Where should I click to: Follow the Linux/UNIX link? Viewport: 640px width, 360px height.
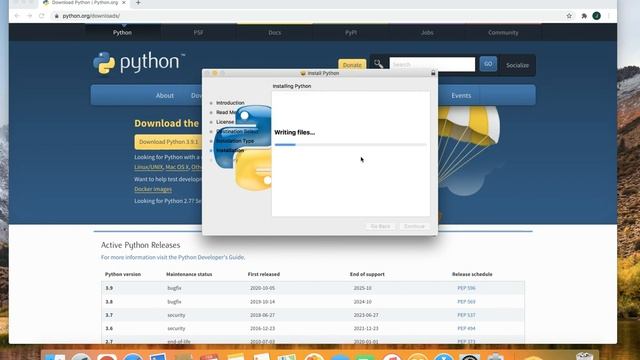click(x=148, y=167)
